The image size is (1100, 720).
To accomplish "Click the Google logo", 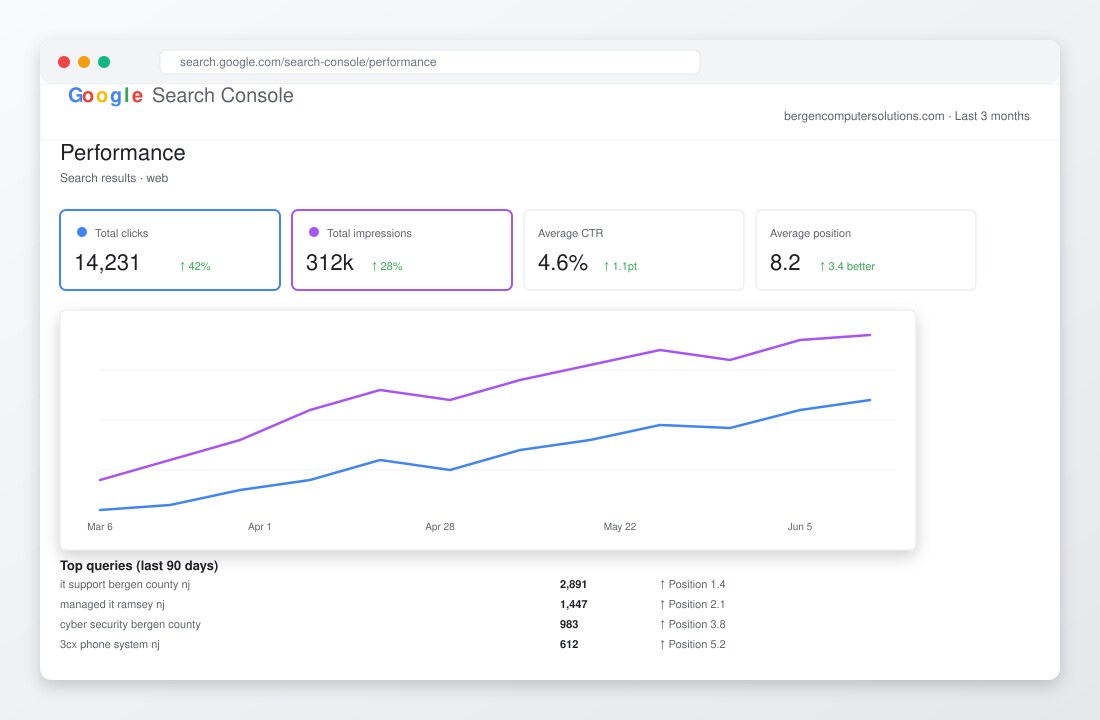I will [x=105, y=95].
